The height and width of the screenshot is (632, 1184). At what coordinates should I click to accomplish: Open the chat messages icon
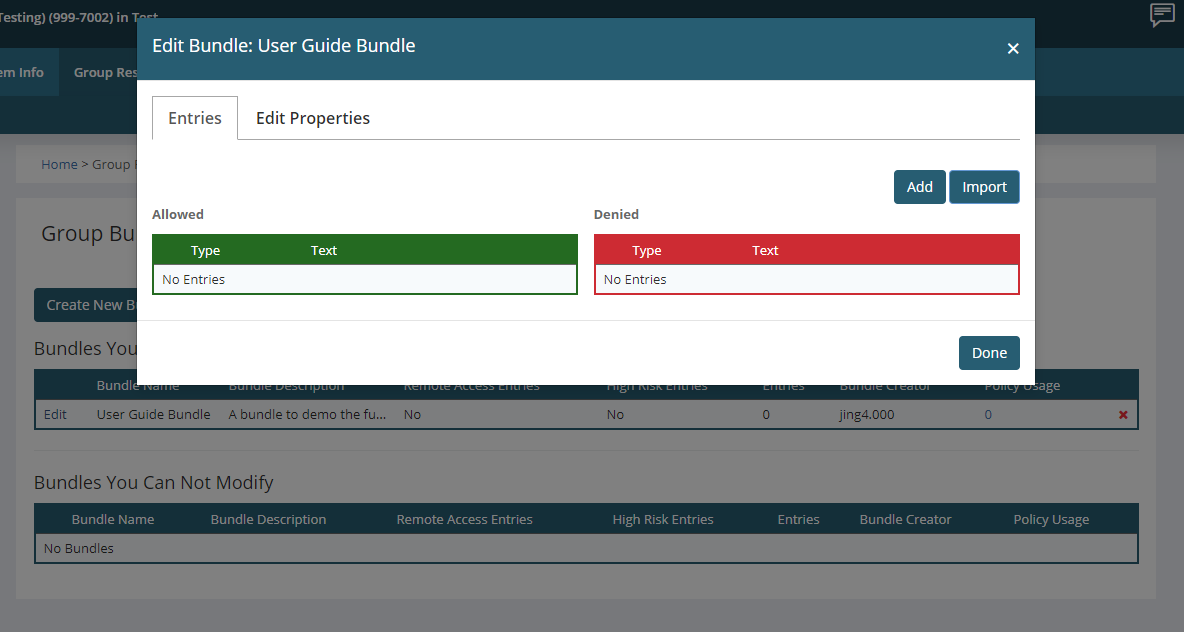[x=1162, y=15]
